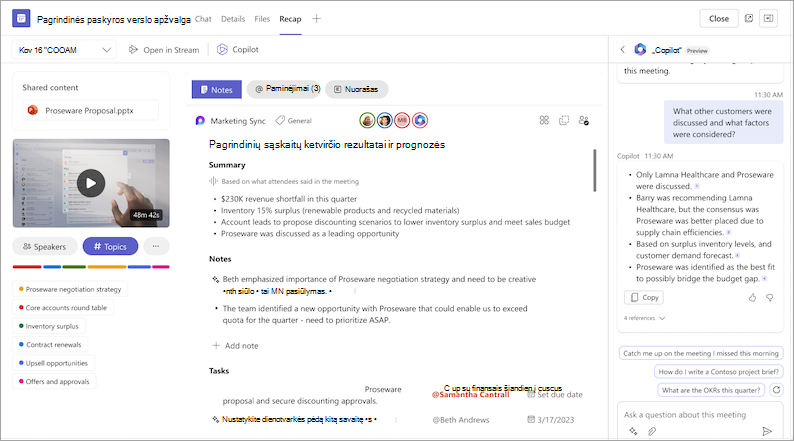This screenshot has width=794, height=441.
Task: Click the Ask a question input field
Action: click(700, 415)
